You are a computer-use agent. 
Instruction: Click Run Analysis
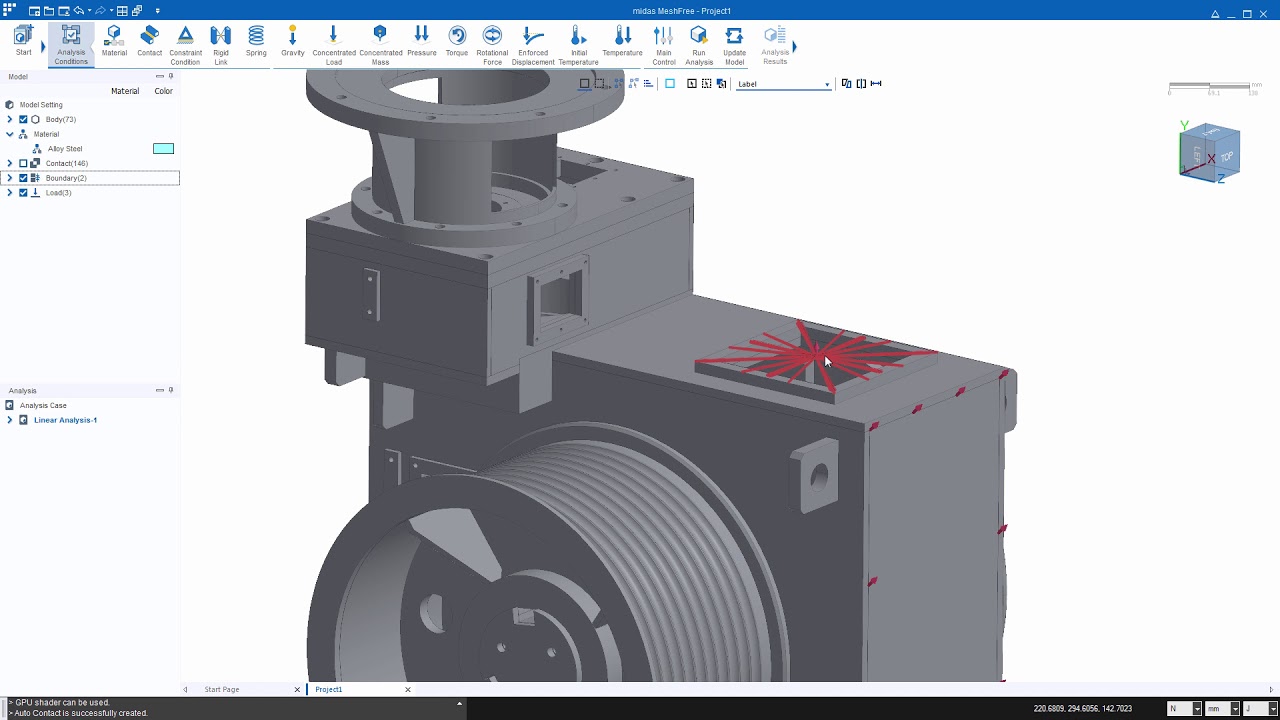pos(699,45)
